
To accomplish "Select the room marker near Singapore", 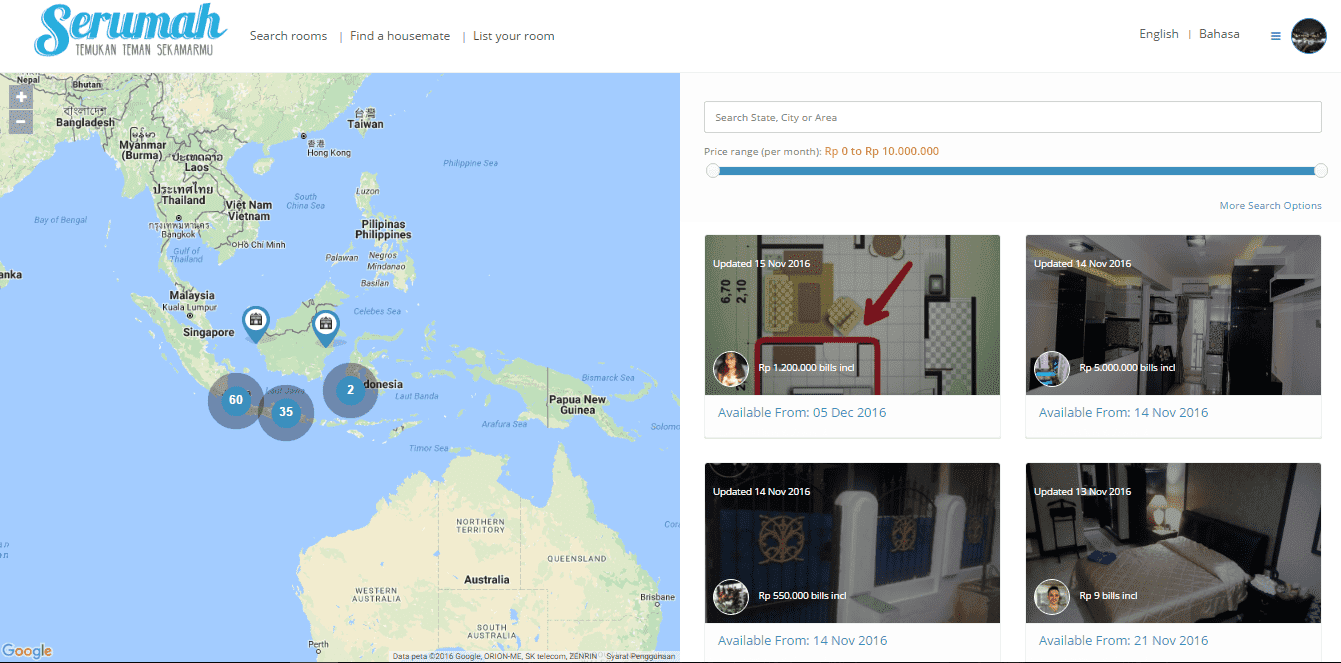I will [x=256, y=322].
